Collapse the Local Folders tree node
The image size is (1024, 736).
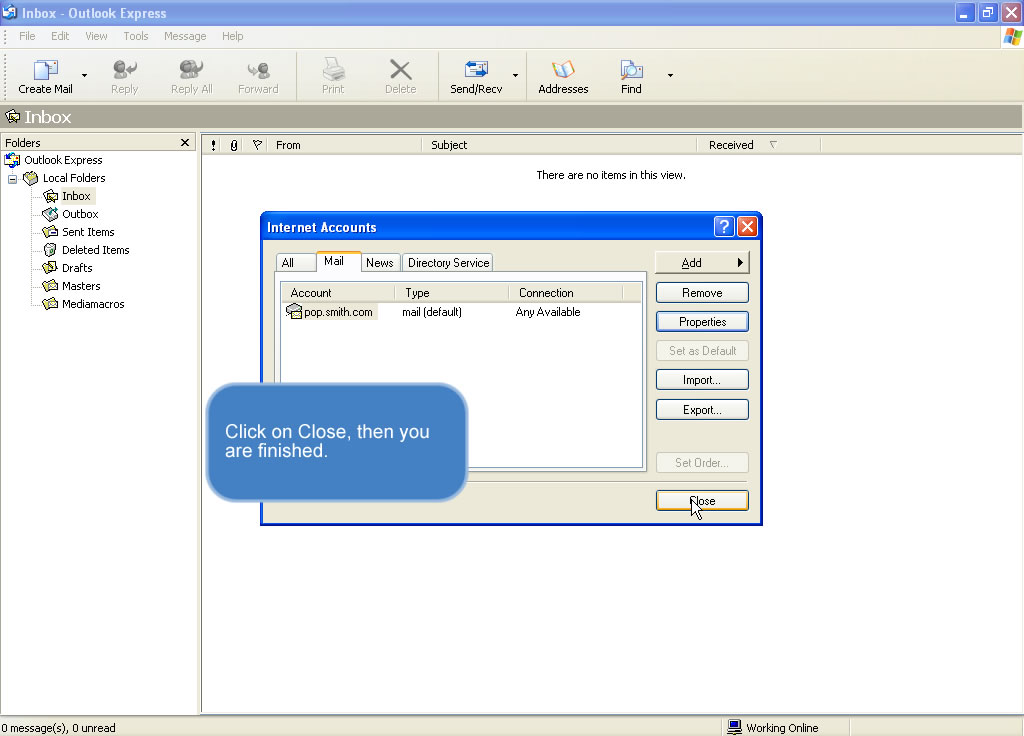pos(13,179)
